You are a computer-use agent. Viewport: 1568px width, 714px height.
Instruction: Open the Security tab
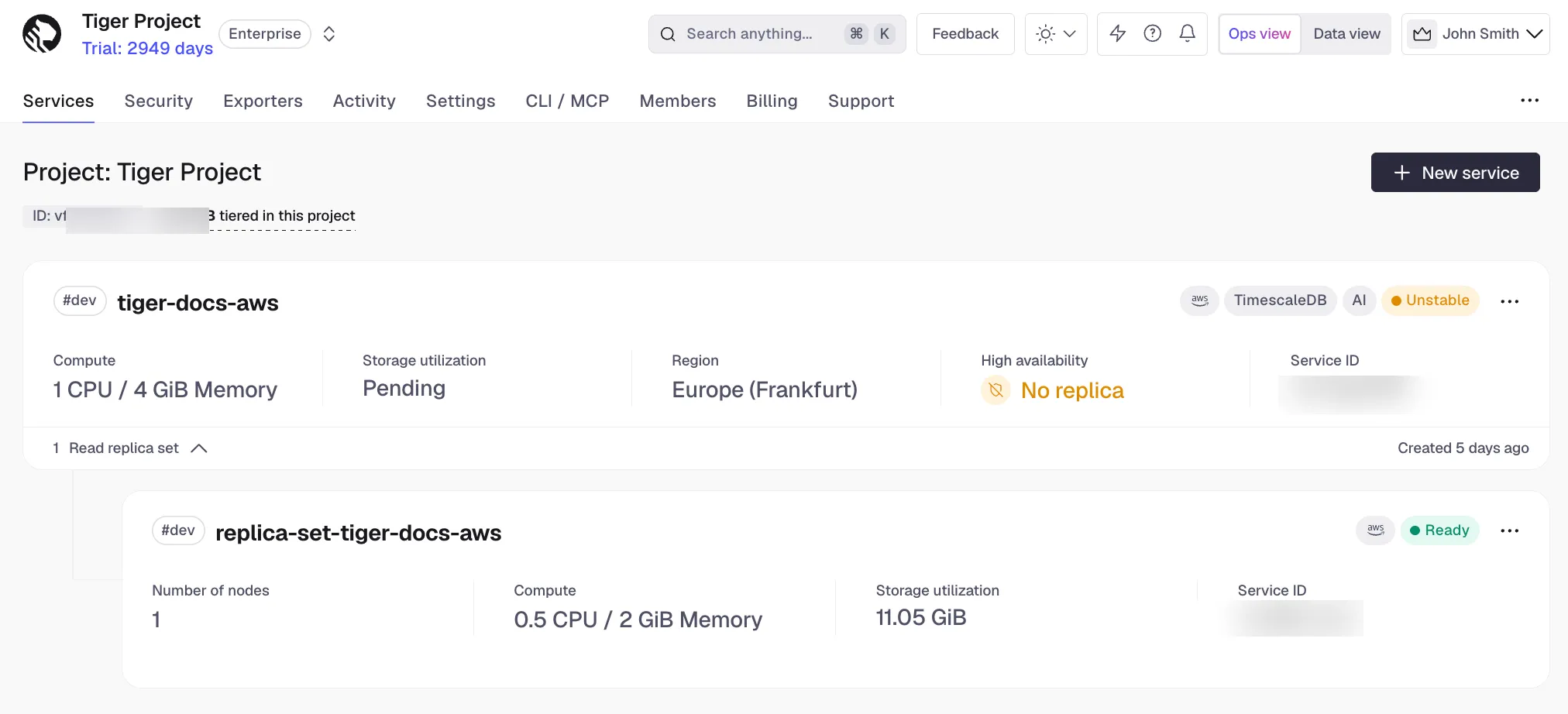(x=159, y=101)
